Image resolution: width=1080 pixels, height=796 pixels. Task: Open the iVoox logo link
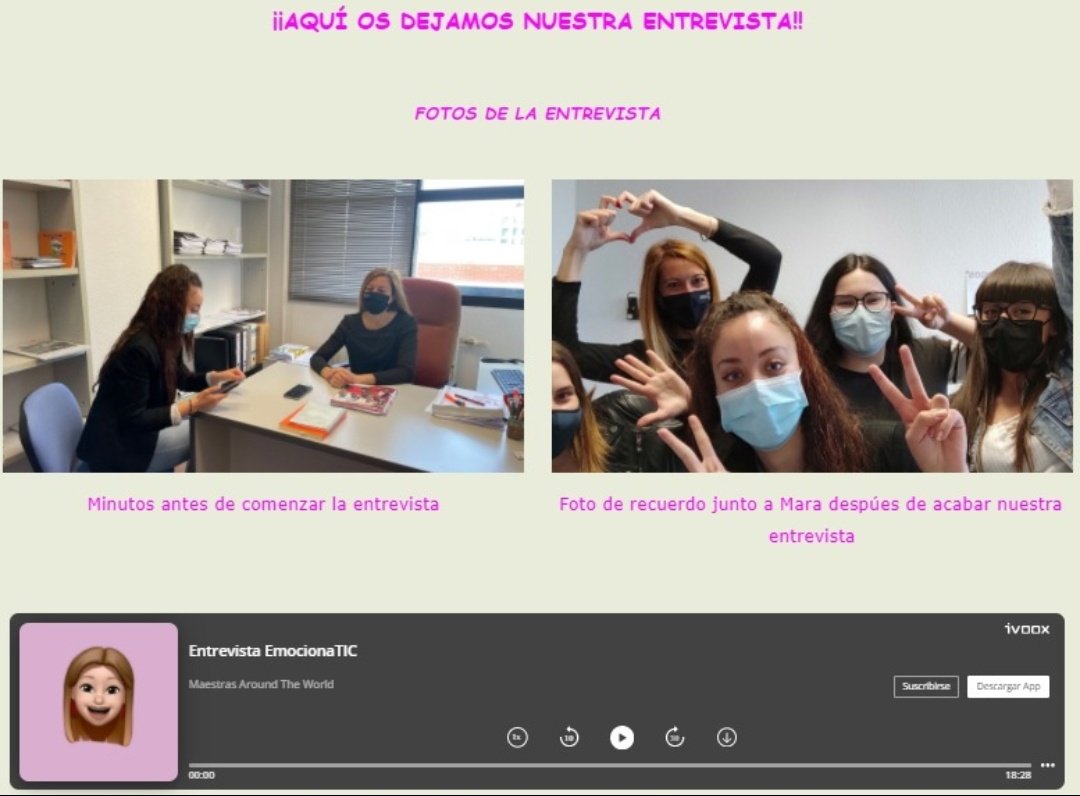1026,629
